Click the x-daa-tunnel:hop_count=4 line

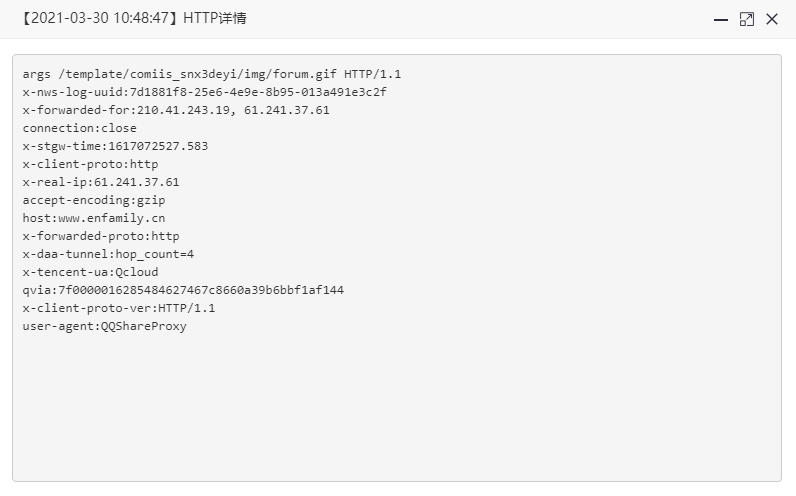click(108, 254)
